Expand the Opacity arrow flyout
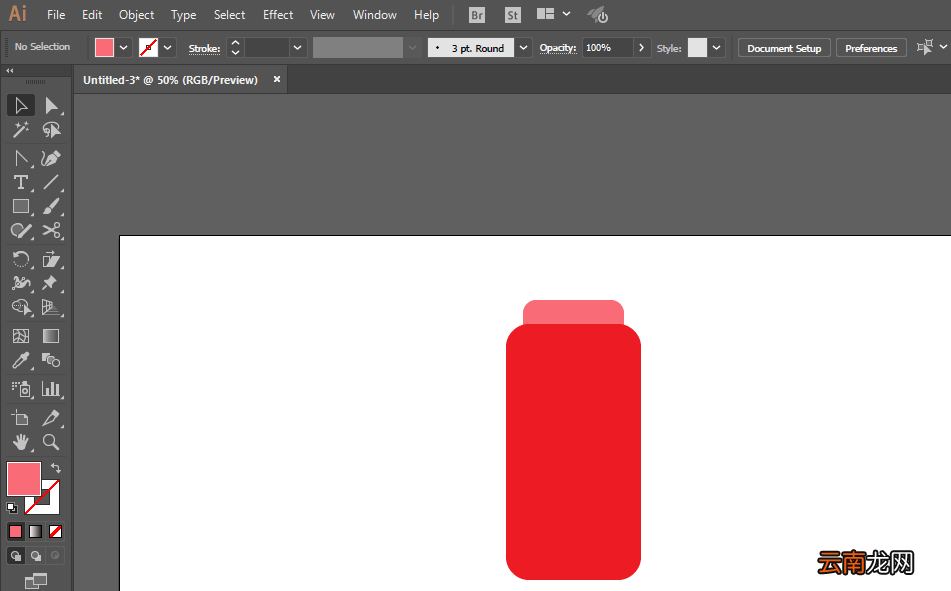The height and width of the screenshot is (591, 951). click(x=641, y=47)
